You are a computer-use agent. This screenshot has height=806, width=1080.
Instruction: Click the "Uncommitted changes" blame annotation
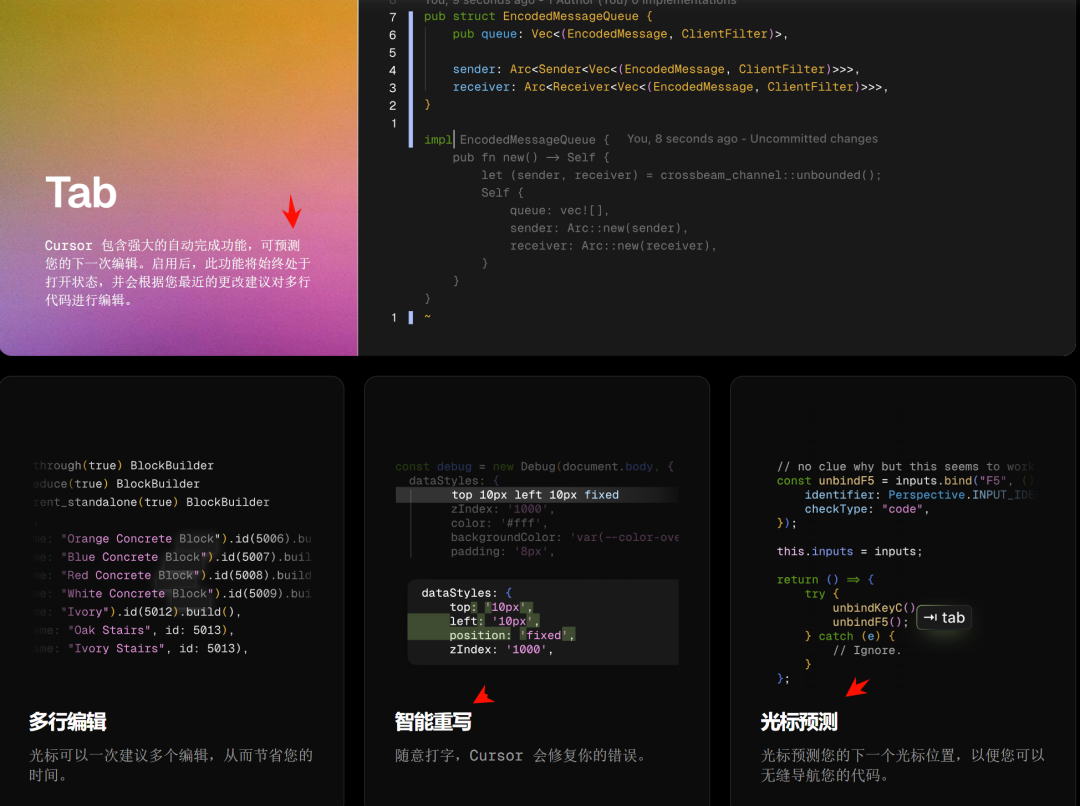coord(813,138)
